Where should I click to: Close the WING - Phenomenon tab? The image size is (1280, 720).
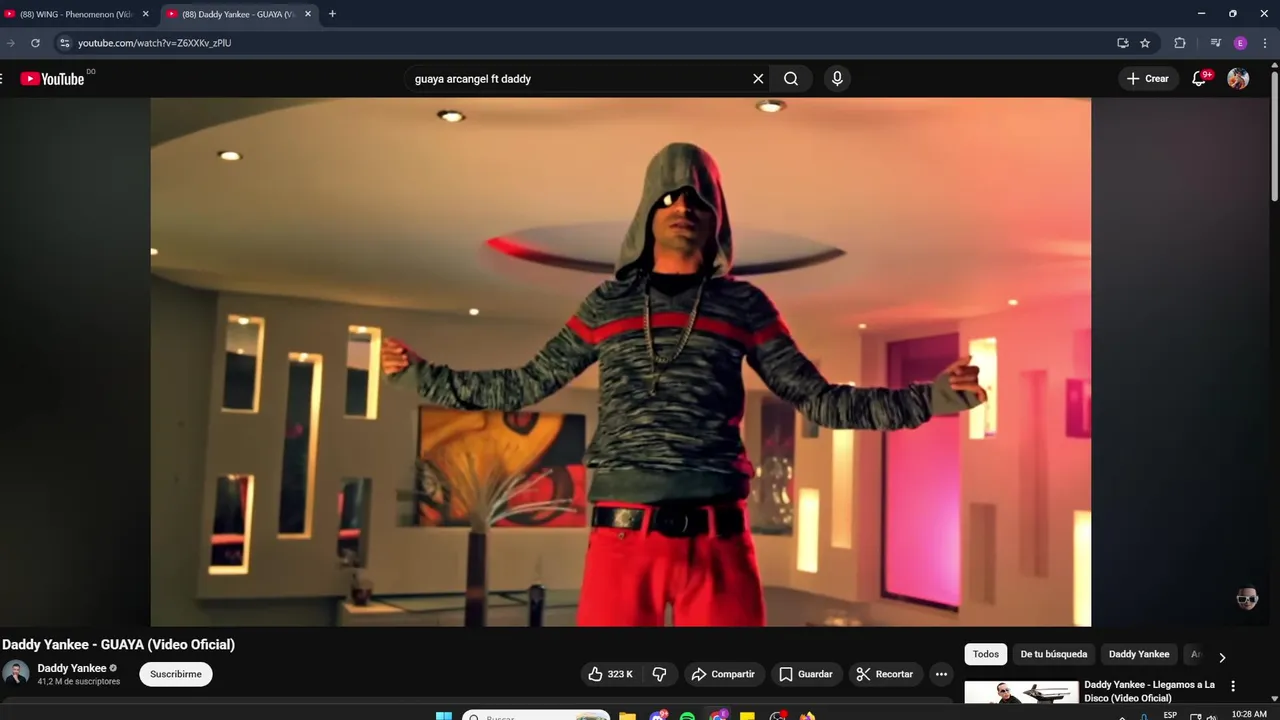145,14
